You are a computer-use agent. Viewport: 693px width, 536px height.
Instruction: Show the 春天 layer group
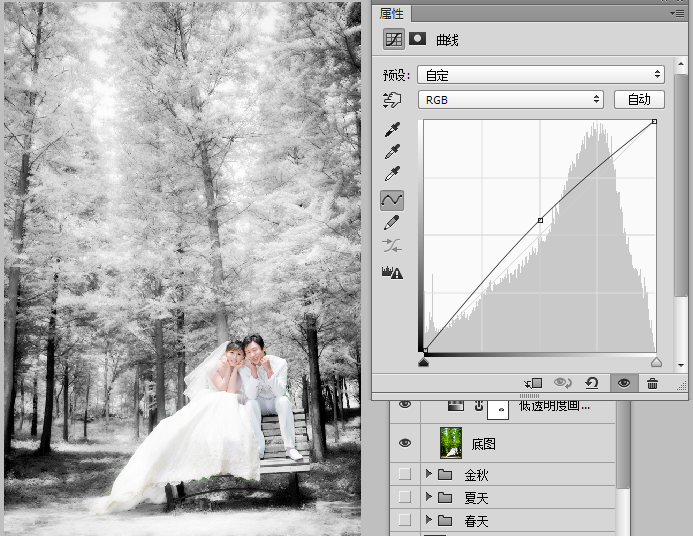click(x=405, y=520)
